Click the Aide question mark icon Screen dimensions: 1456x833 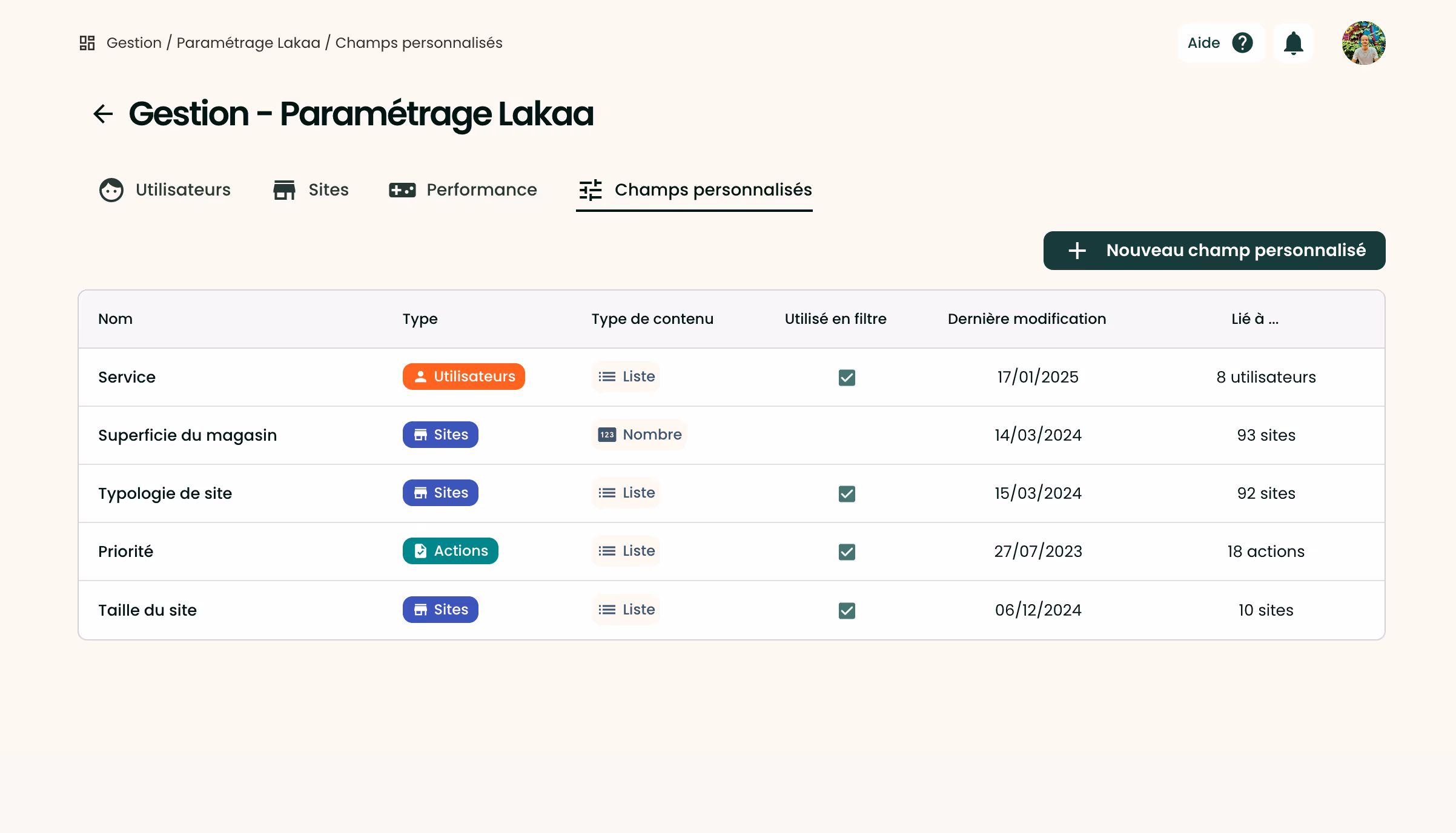coord(1242,43)
